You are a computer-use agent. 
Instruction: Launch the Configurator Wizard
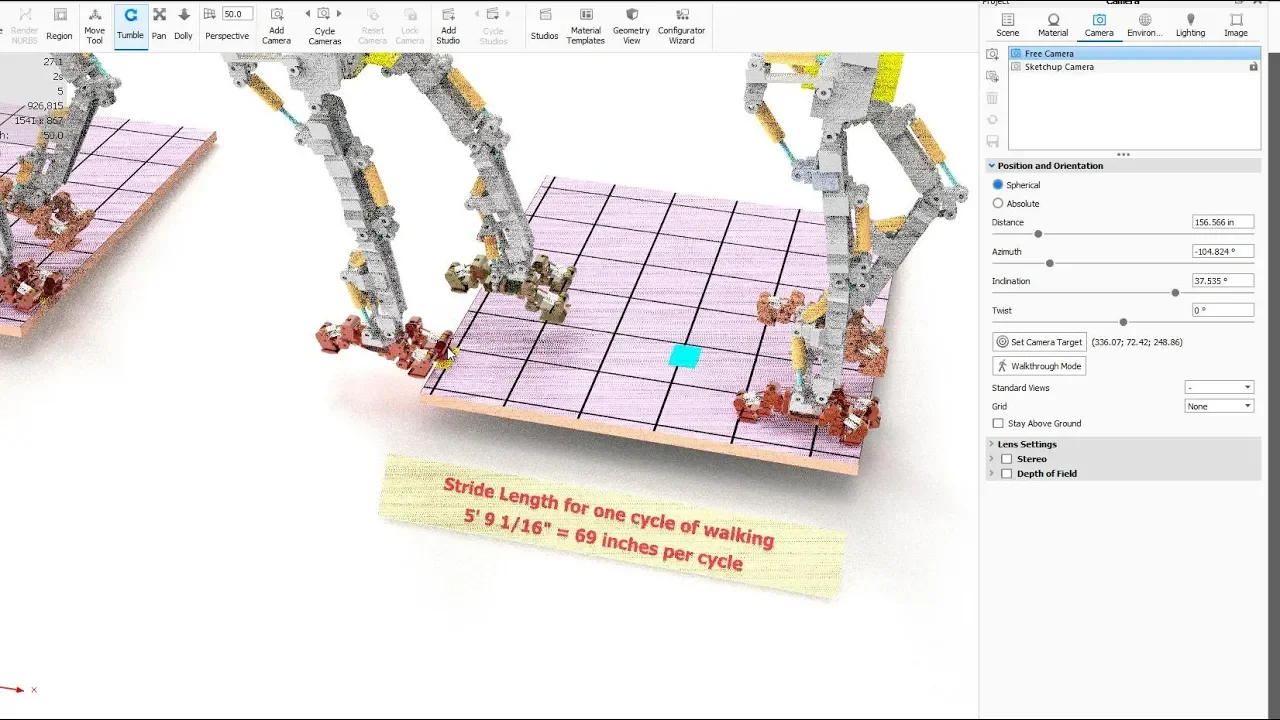click(x=682, y=25)
